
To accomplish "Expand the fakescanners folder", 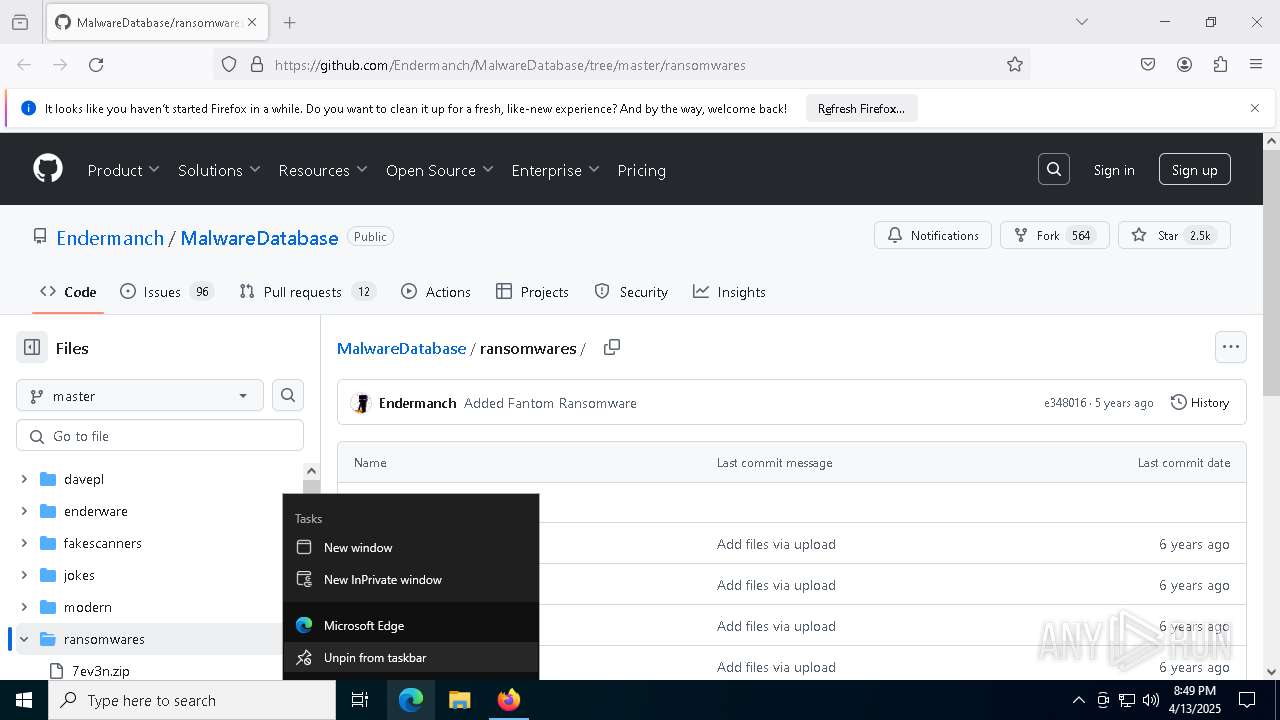I will (x=24, y=543).
